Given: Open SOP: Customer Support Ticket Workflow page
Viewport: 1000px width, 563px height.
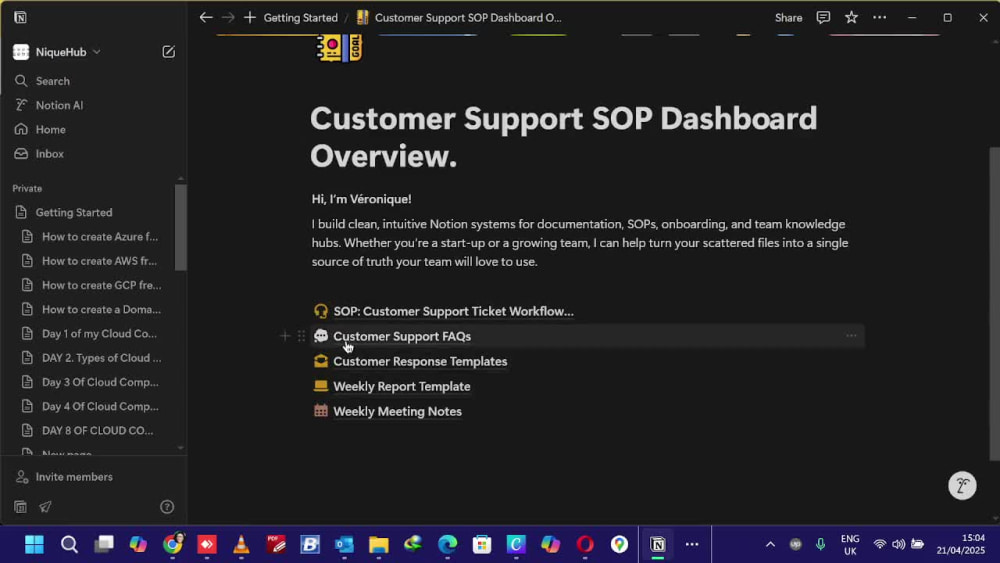Looking at the screenshot, I should coord(453,311).
